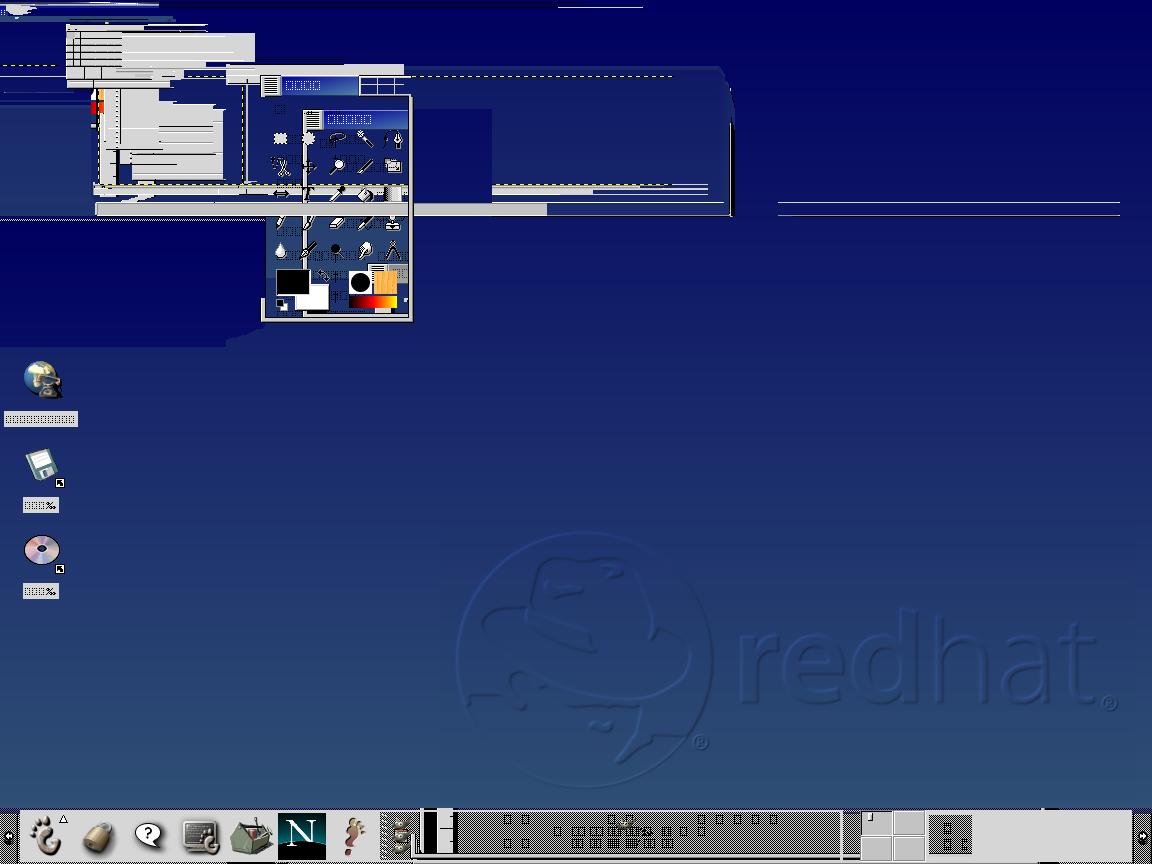Launch Netscape from the panel
Viewport: 1152px width, 864px height.
tap(301, 836)
